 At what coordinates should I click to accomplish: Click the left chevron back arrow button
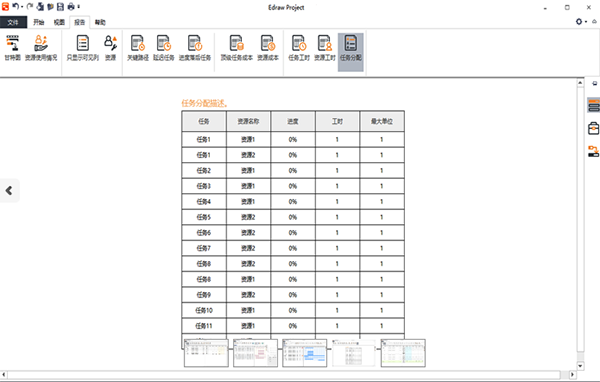click(x=9, y=190)
